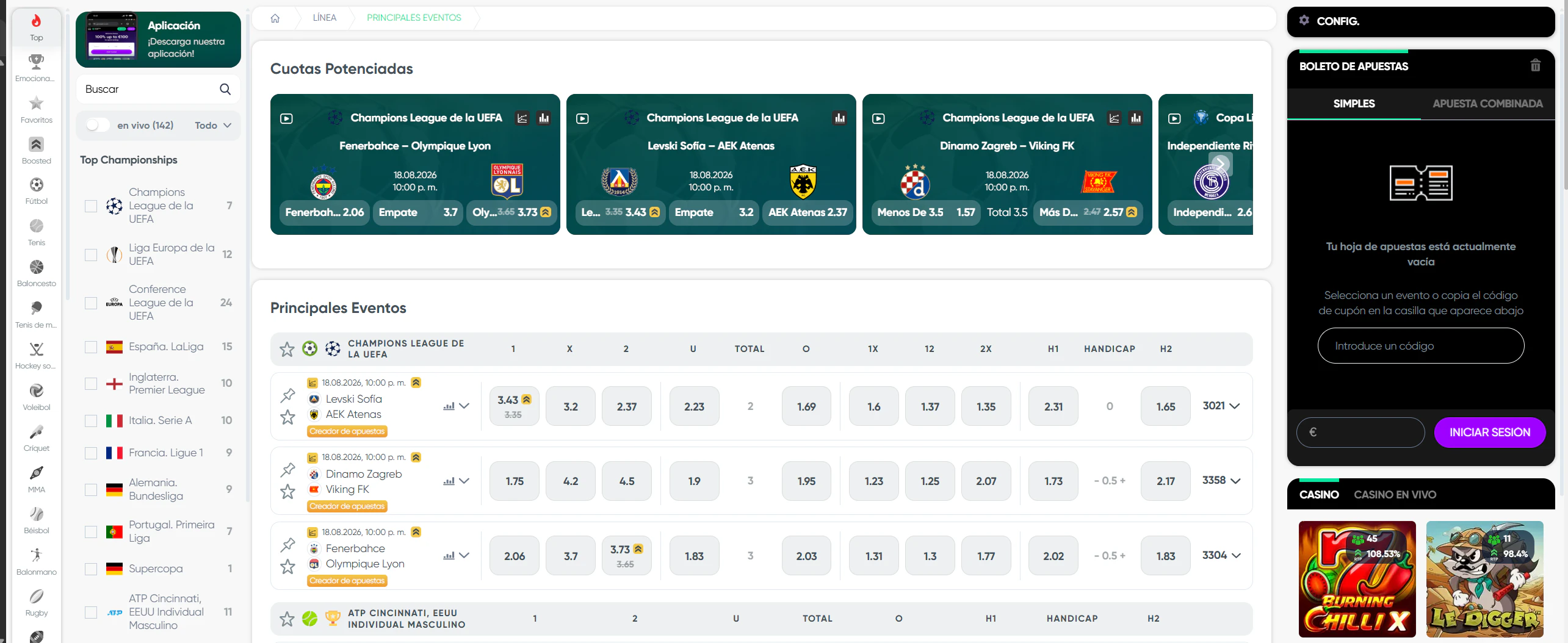Favorite the Dinamo Zagreb vs Viking FK match
Viewport: 1568px width, 643px height.
tap(288, 492)
